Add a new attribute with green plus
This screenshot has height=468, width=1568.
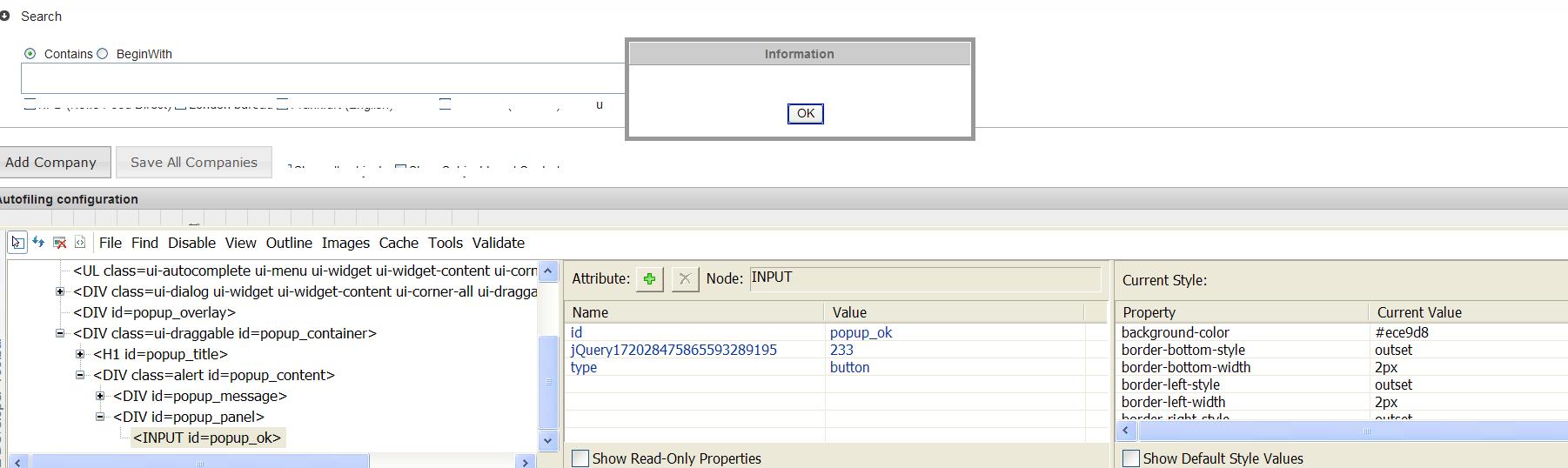pos(649,279)
